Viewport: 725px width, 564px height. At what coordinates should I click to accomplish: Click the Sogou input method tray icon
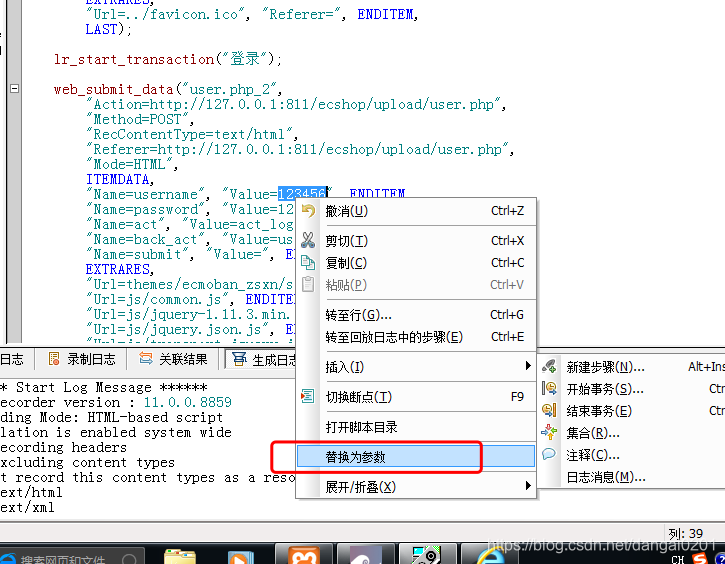tap(699, 558)
